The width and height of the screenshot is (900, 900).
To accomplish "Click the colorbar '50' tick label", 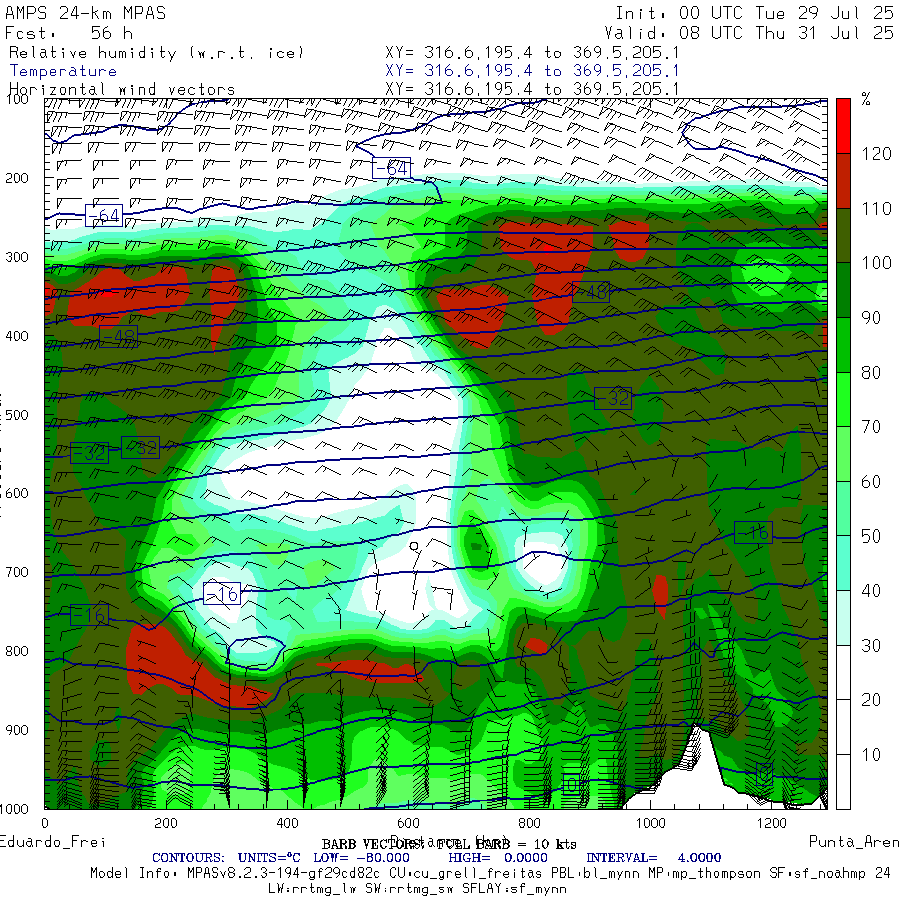I will tap(871, 536).
